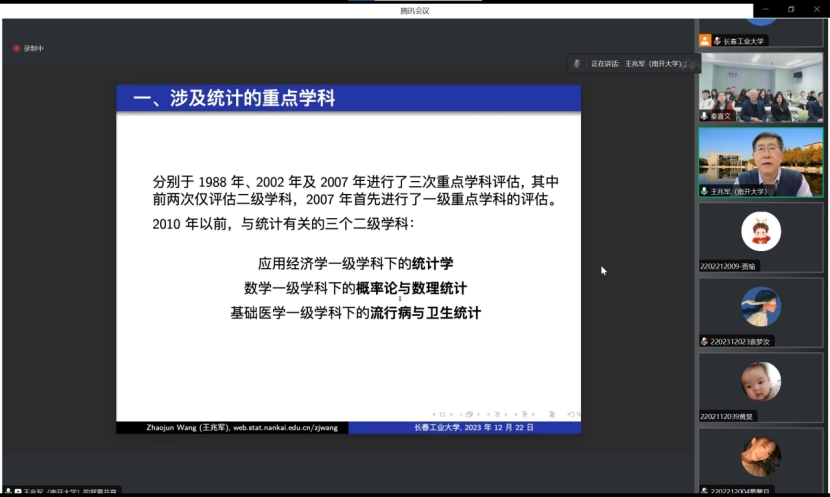This screenshot has height=497, width=830.
Task: Click the baby photo avatar of 2202112039黄昊
Action: coord(761,382)
